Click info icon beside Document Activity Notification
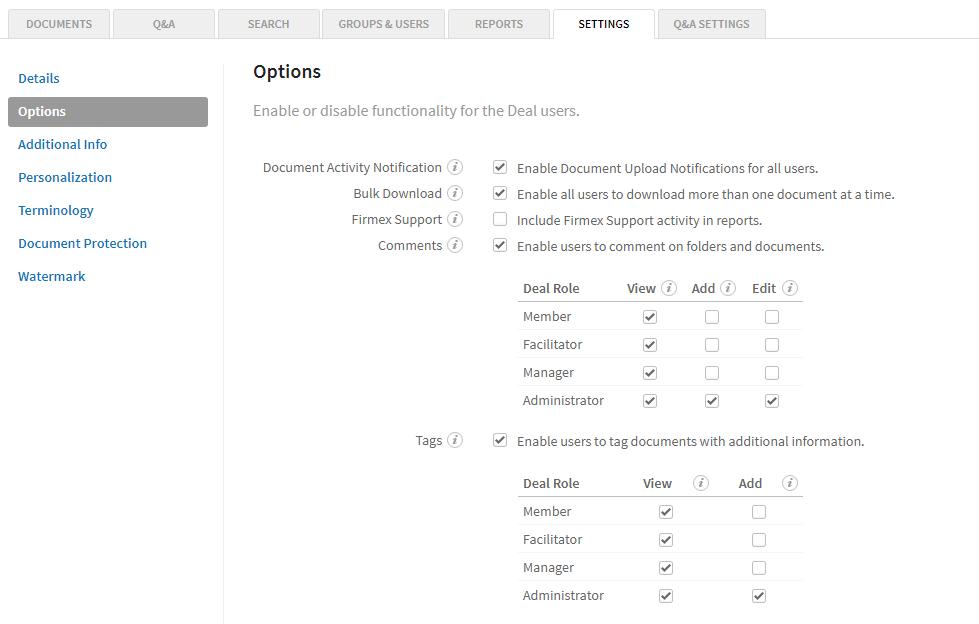The height and width of the screenshot is (624, 979). [x=455, y=167]
